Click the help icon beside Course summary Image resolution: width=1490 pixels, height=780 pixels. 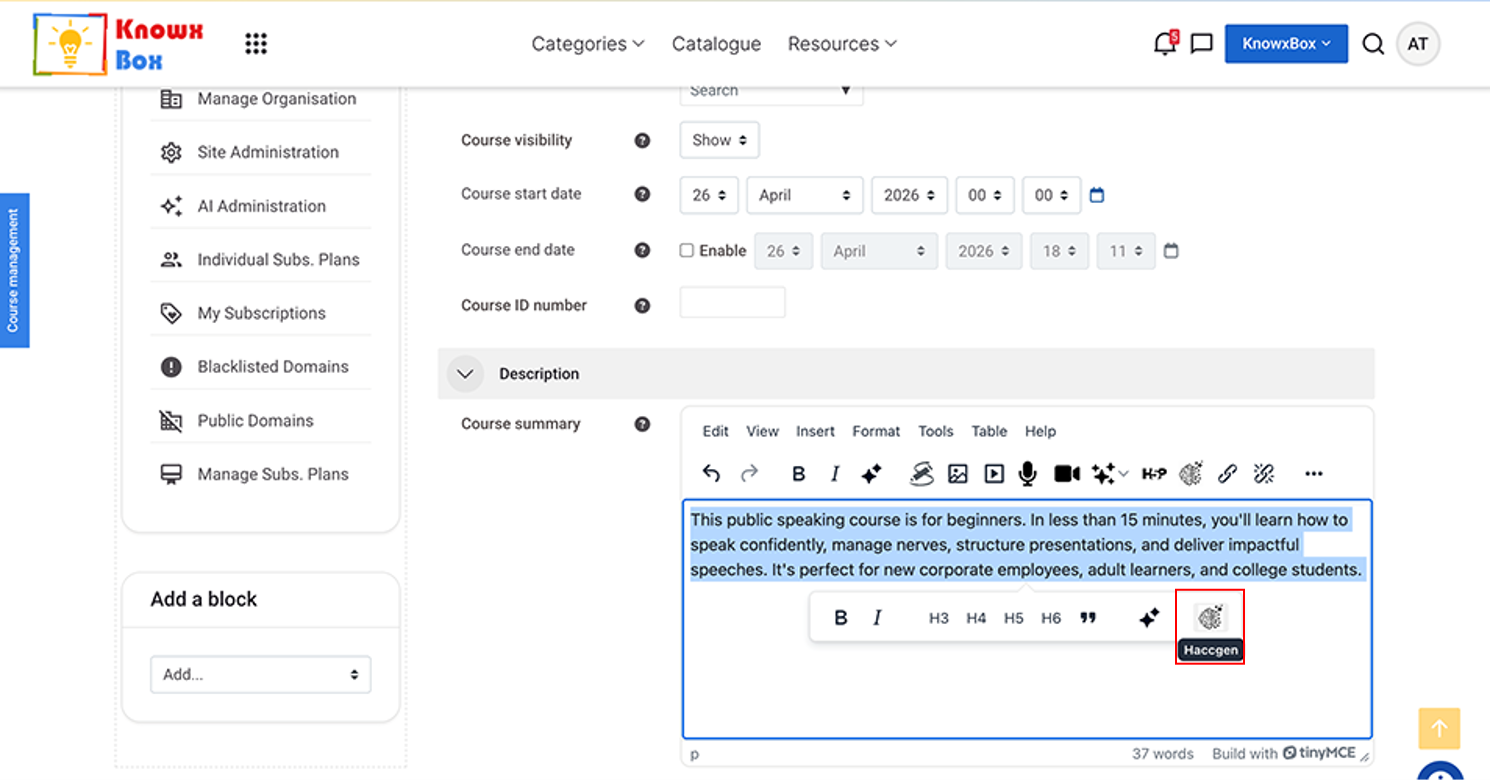[642, 424]
